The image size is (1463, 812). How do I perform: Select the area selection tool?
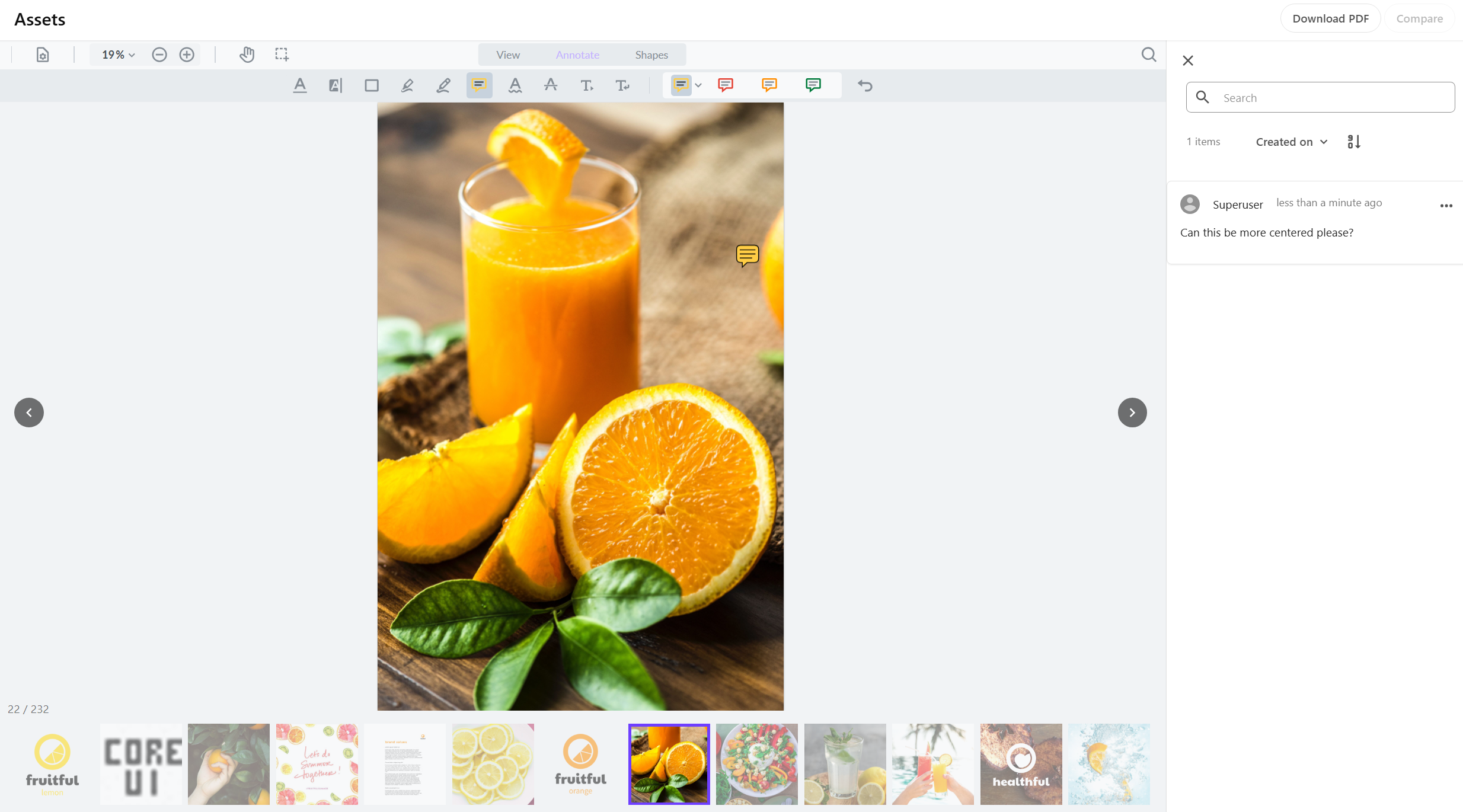(x=282, y=55)
